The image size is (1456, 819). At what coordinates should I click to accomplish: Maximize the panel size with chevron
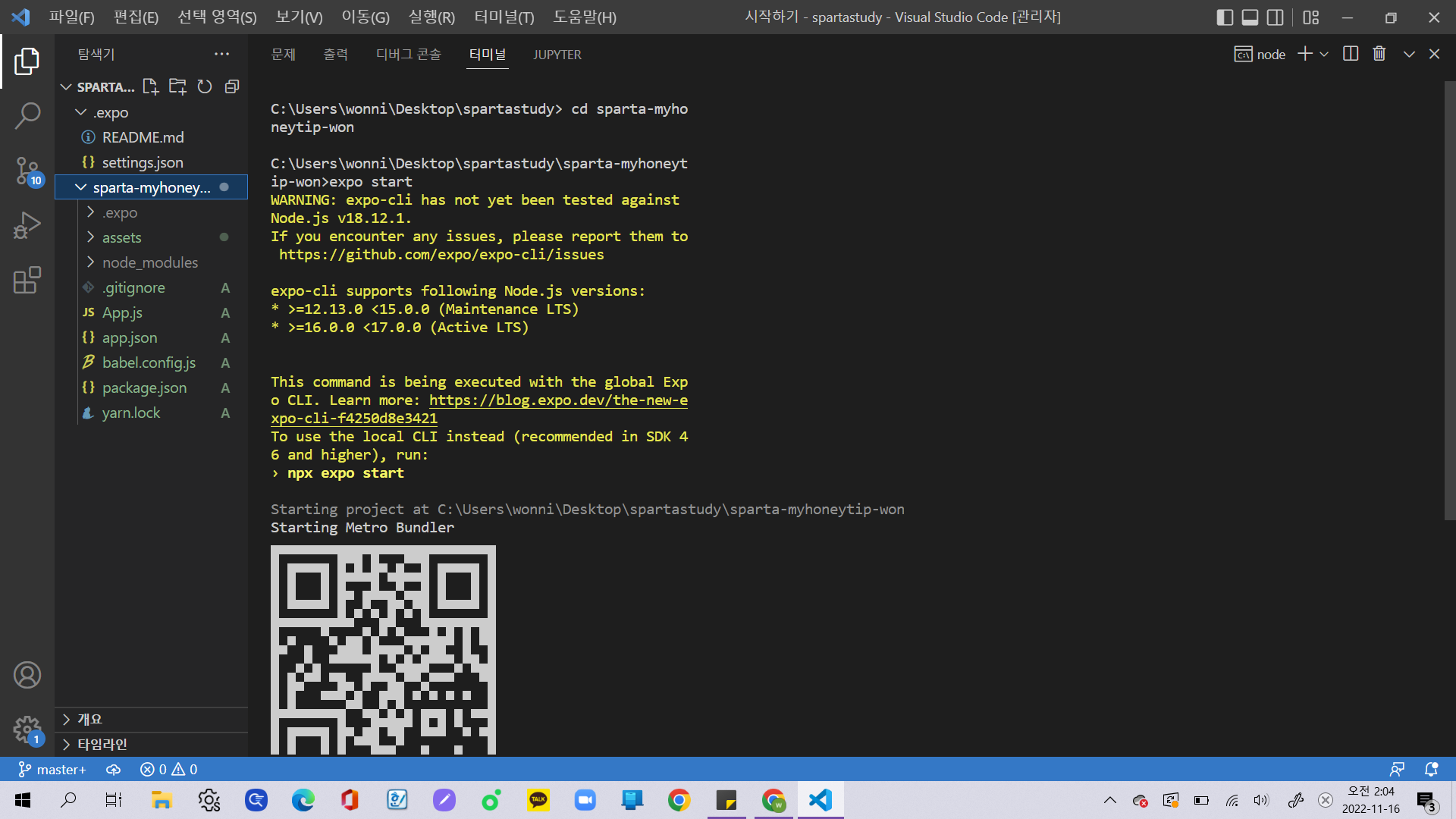pos(1409,54)
